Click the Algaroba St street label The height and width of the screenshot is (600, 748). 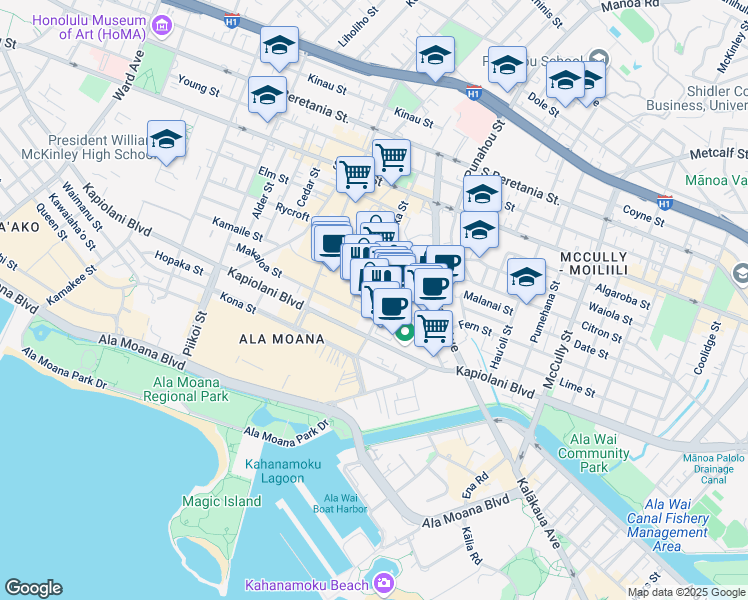tap(623, 296)
